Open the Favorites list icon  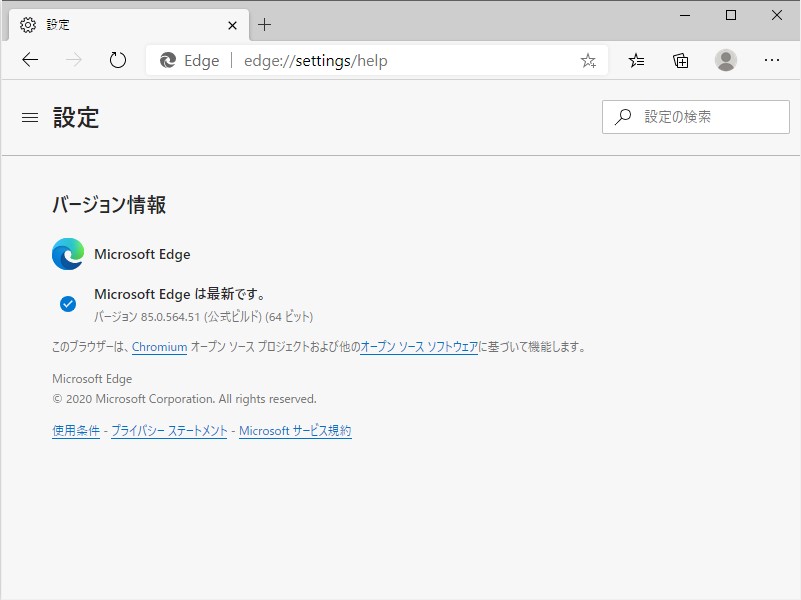[636, 60]
